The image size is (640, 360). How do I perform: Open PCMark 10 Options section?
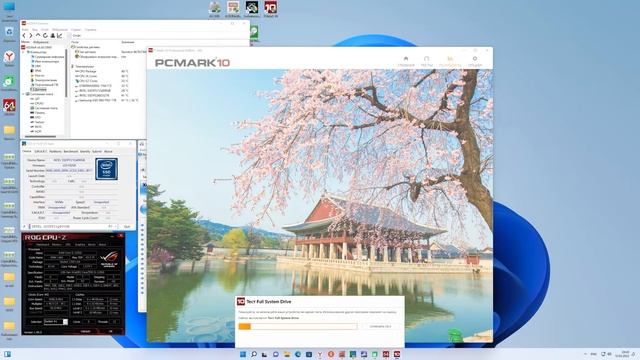475,62
